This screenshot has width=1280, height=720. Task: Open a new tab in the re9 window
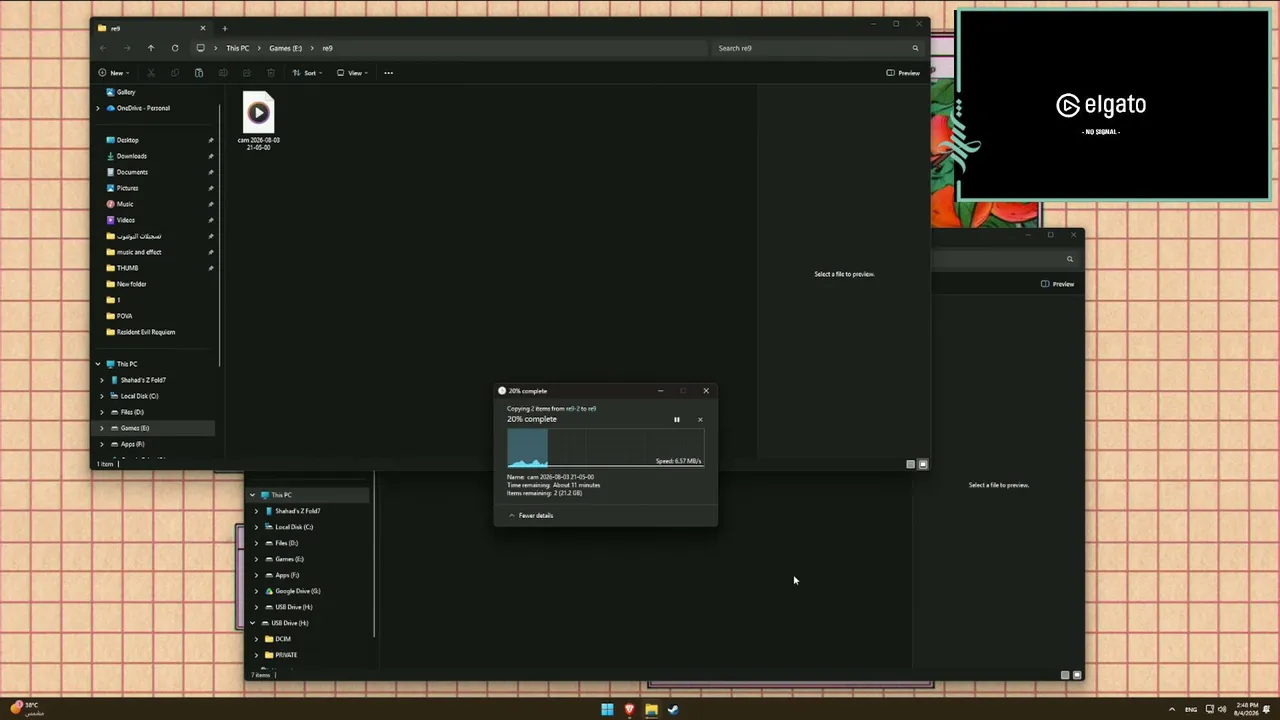[225, 29]
